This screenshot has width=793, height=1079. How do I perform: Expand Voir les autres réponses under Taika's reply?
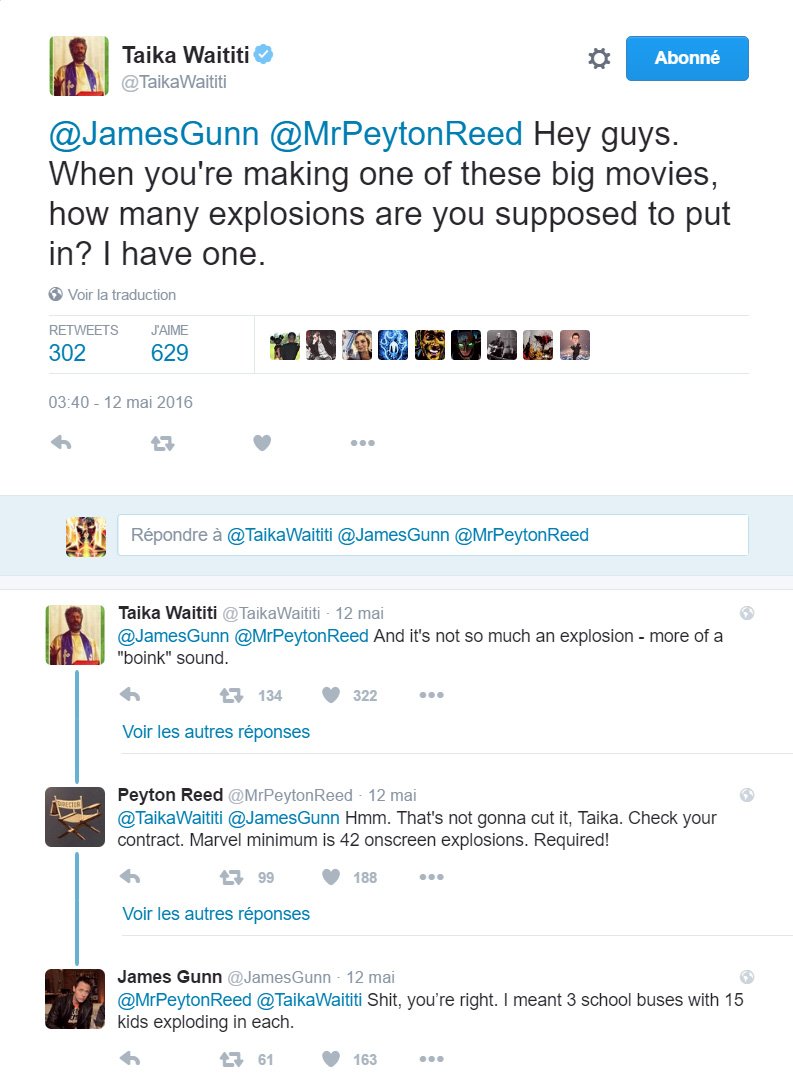pyautogui.click(x=216, y=732)
